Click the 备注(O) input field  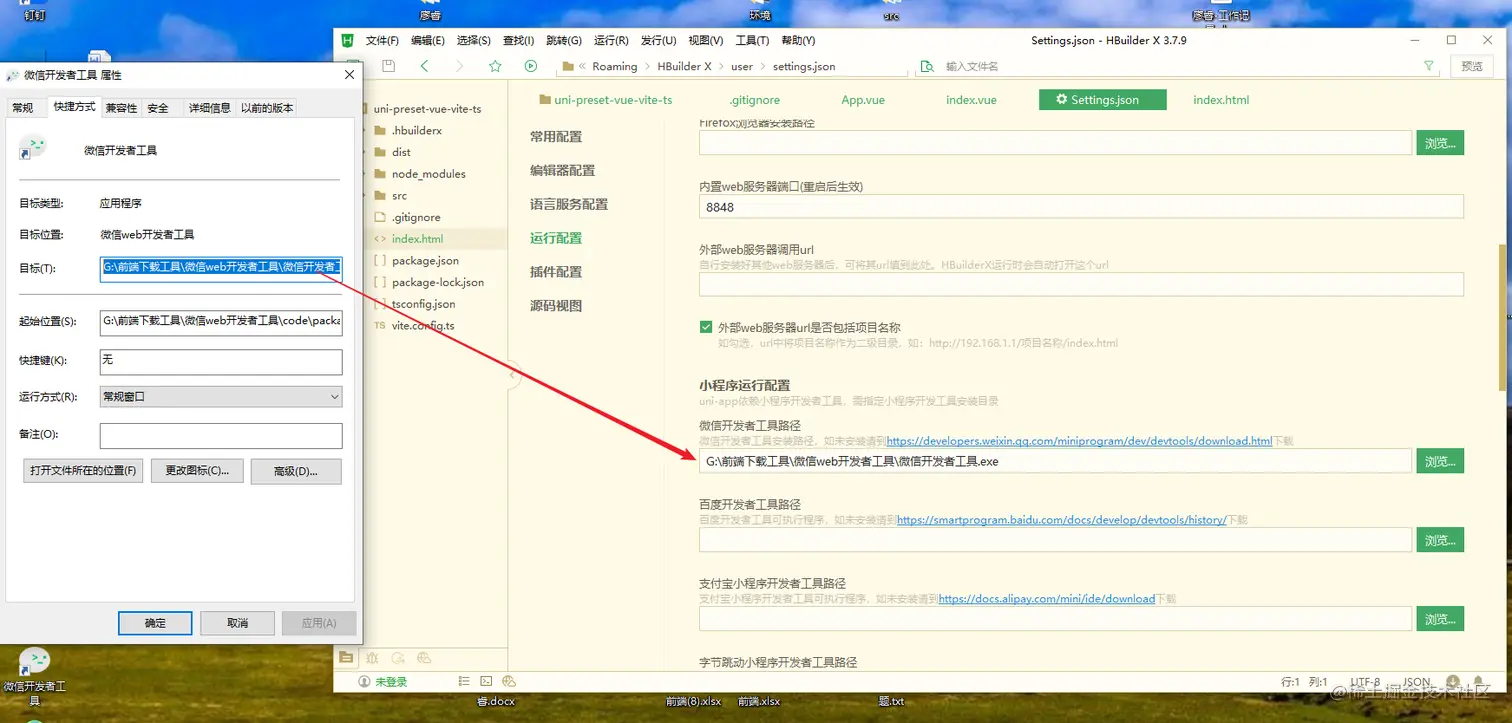(x=221, y=436)
